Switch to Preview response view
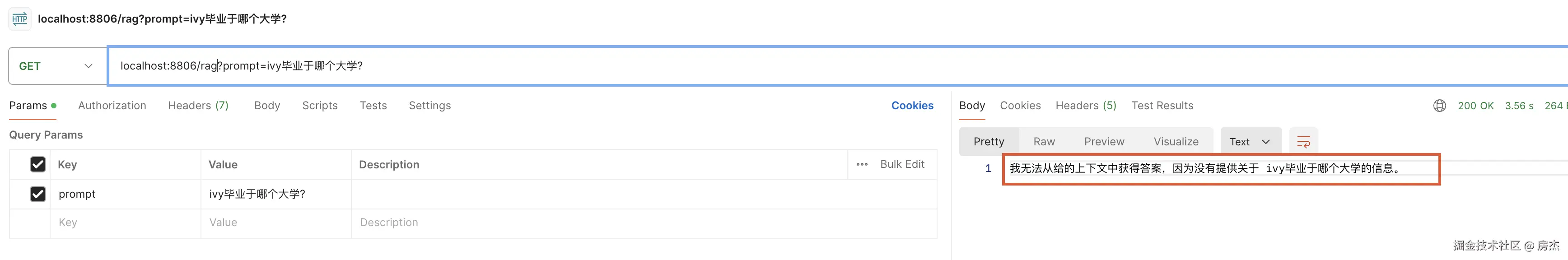The image size is (1568, 260). pos(1104,142)
